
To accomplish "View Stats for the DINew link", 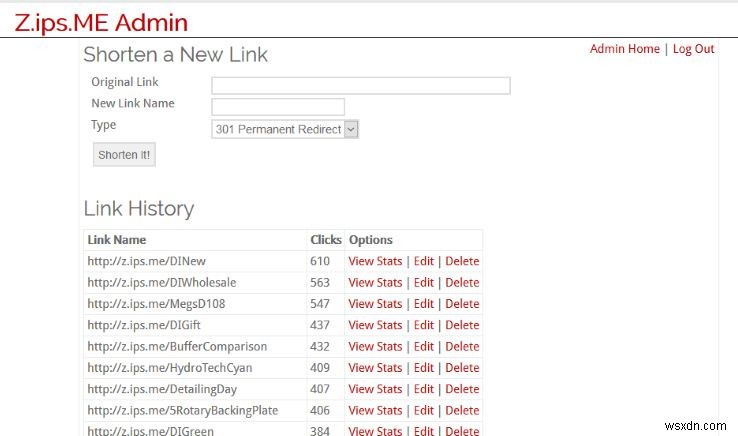I will pyautogui.click(x=375, y=261).
